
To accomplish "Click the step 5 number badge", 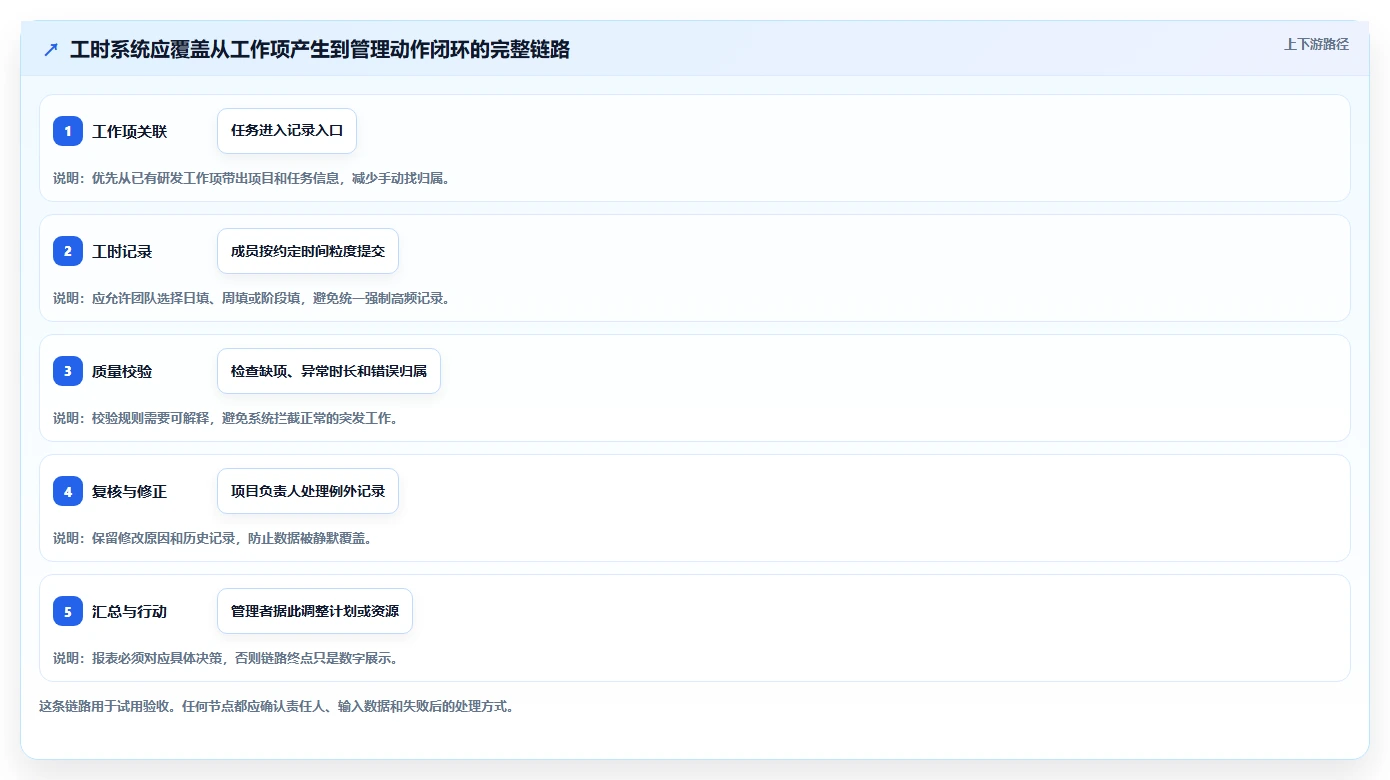I will point(68,611).
